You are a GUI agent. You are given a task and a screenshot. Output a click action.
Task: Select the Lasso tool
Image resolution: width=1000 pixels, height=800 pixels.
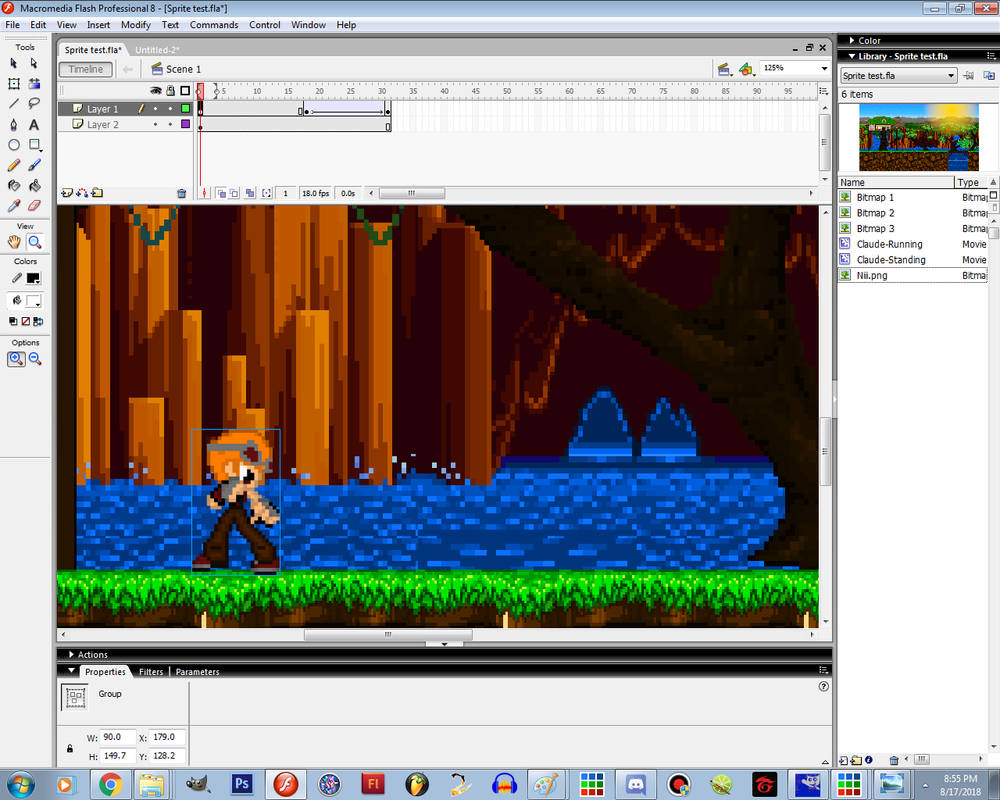click(x=34, y=104)
